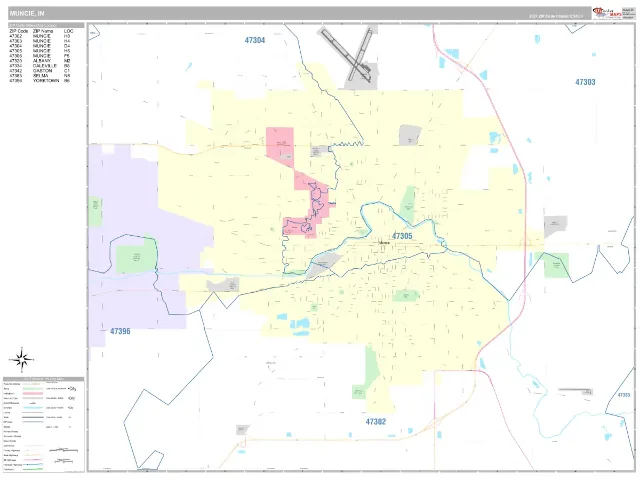Screen dimensions: 640x480
Task: Click the 47302 MUNCIE row in the ZIP table
Action: 40,36
